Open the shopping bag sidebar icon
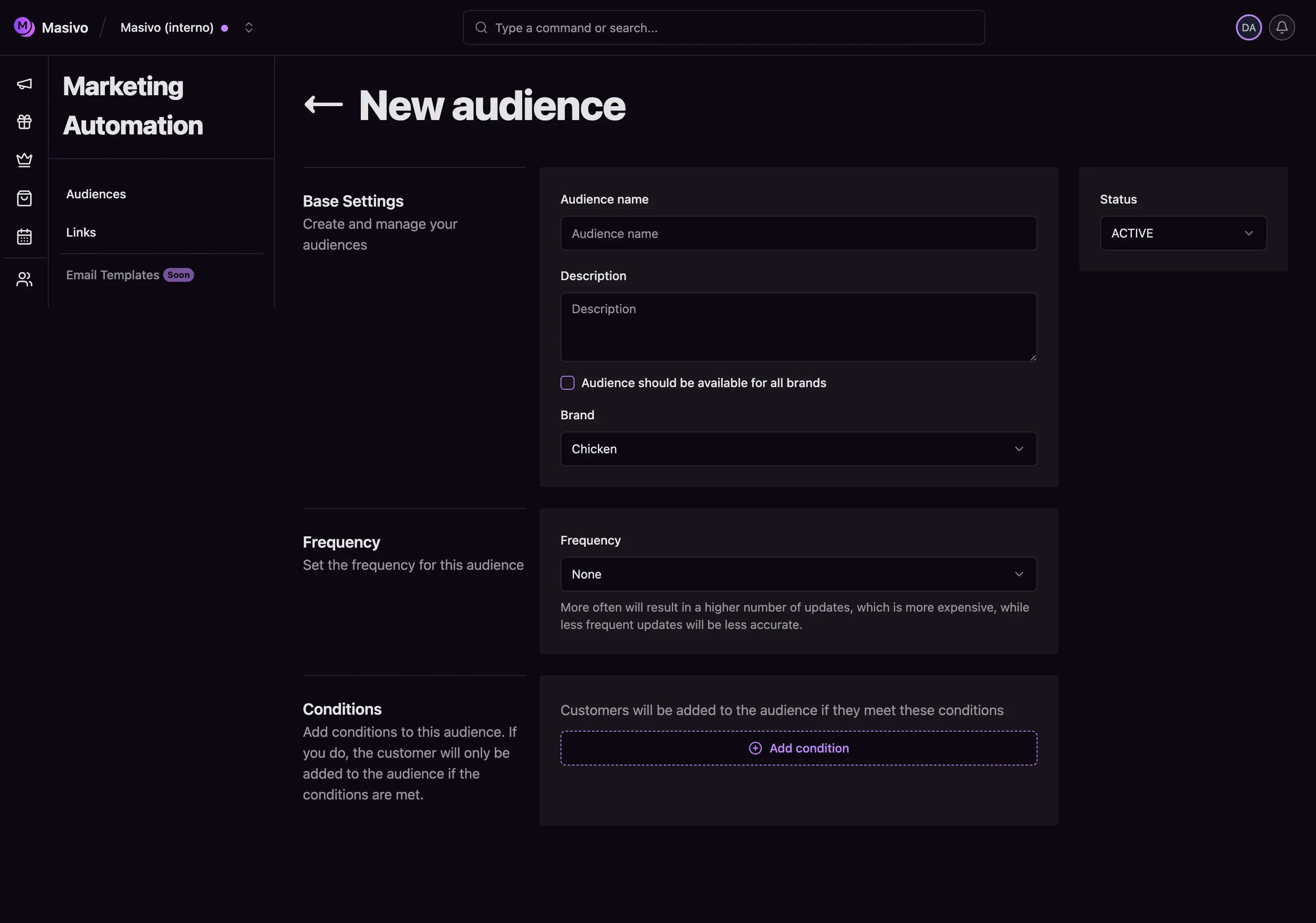The width and height of the screenshot is (1316, 923). (24, 198)
